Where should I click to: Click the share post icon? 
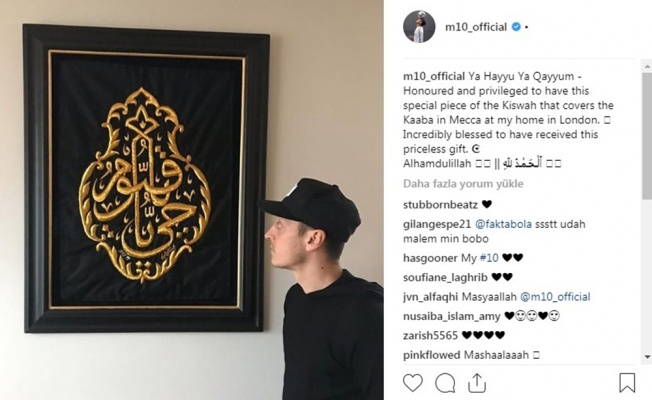click(x=477, y=383)
